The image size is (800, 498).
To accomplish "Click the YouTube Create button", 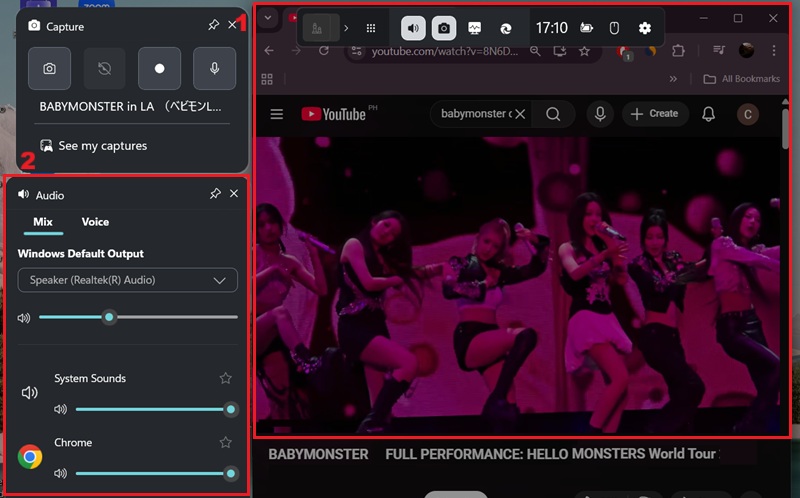I will (655, 114).
